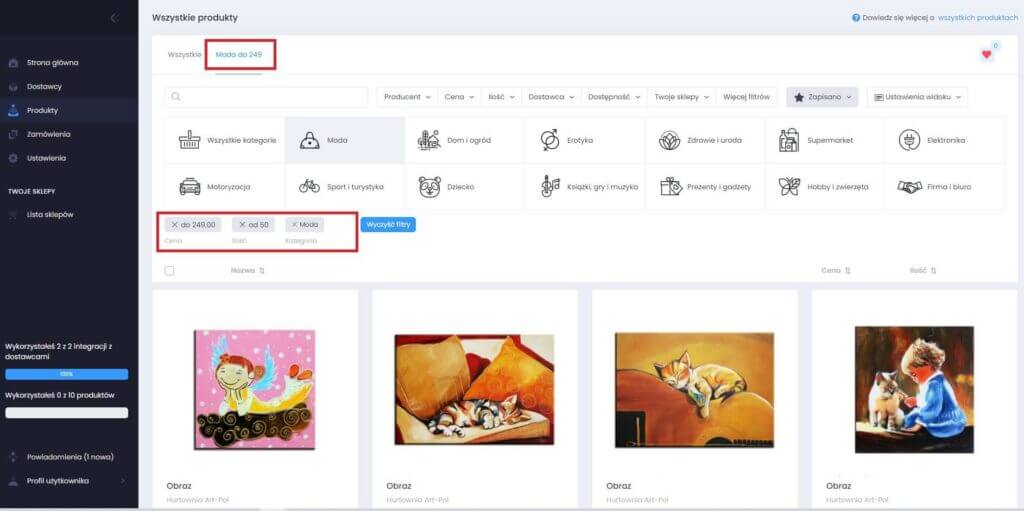The image size is (1024, 511).
Task: Select the Dziecko bear icon
Action: (429, 187)
